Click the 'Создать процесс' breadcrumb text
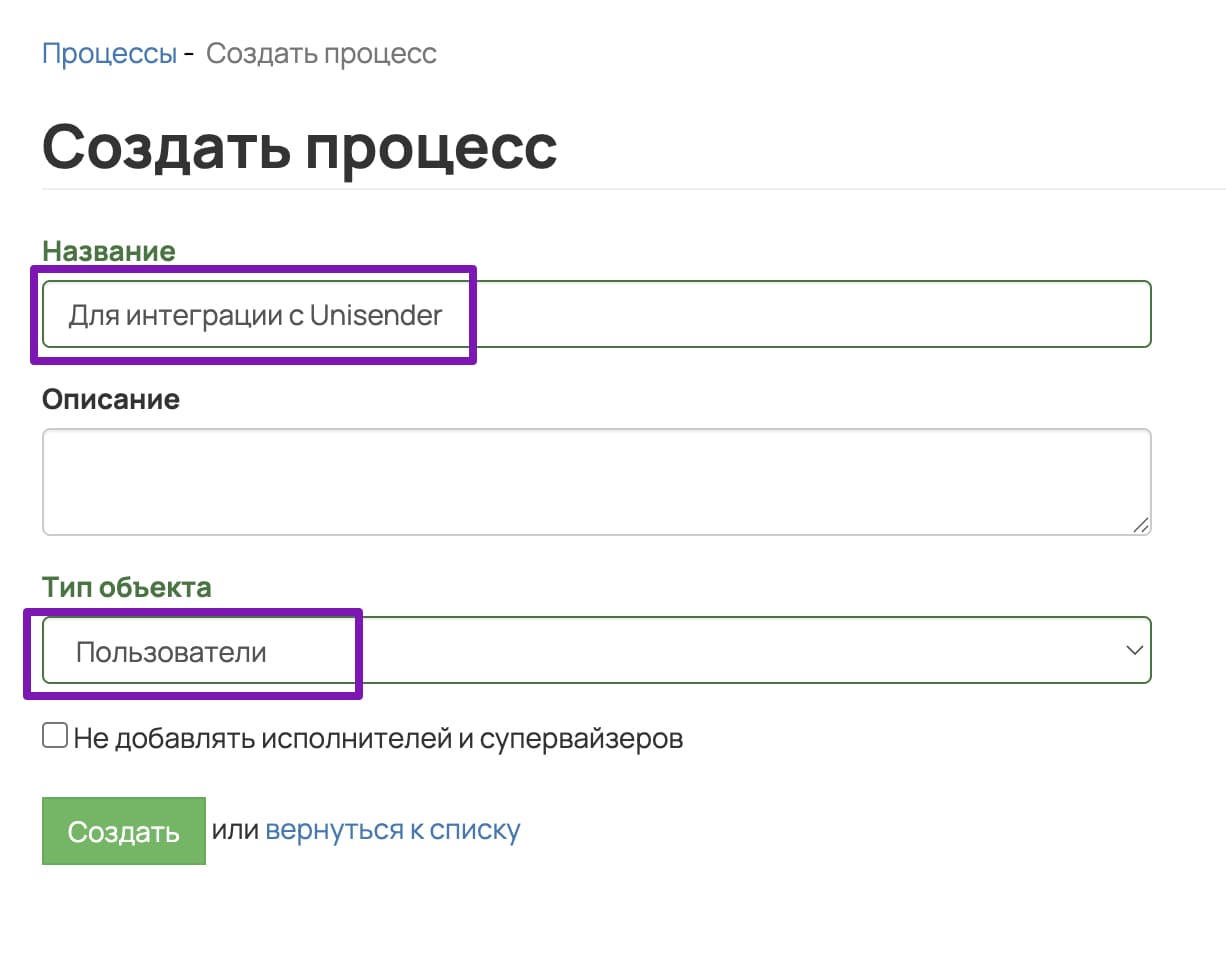Viewport: 1226px width, 974px height. point(322,53)
